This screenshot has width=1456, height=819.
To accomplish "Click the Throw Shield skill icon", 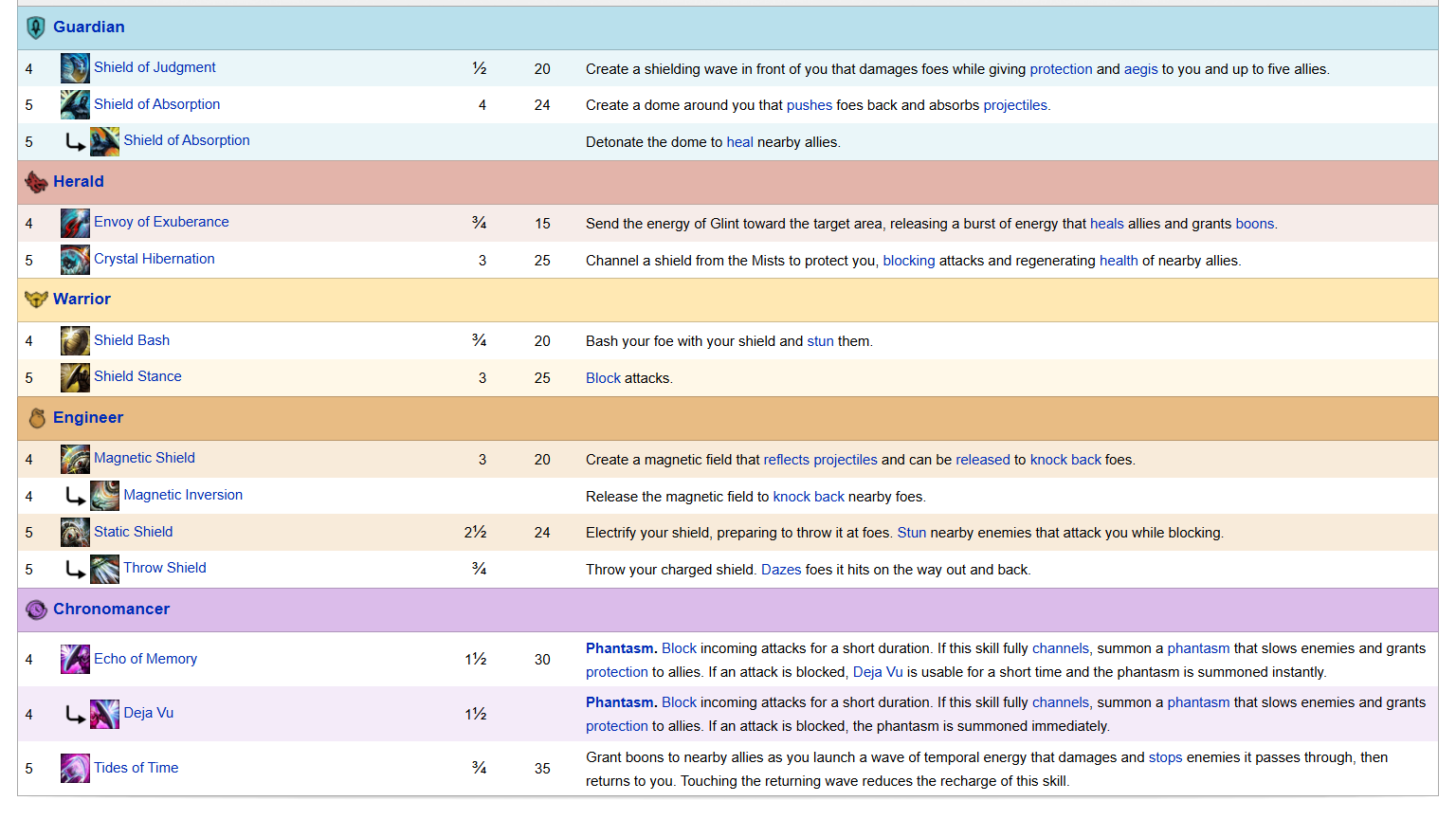I will (x=104, y=569).
